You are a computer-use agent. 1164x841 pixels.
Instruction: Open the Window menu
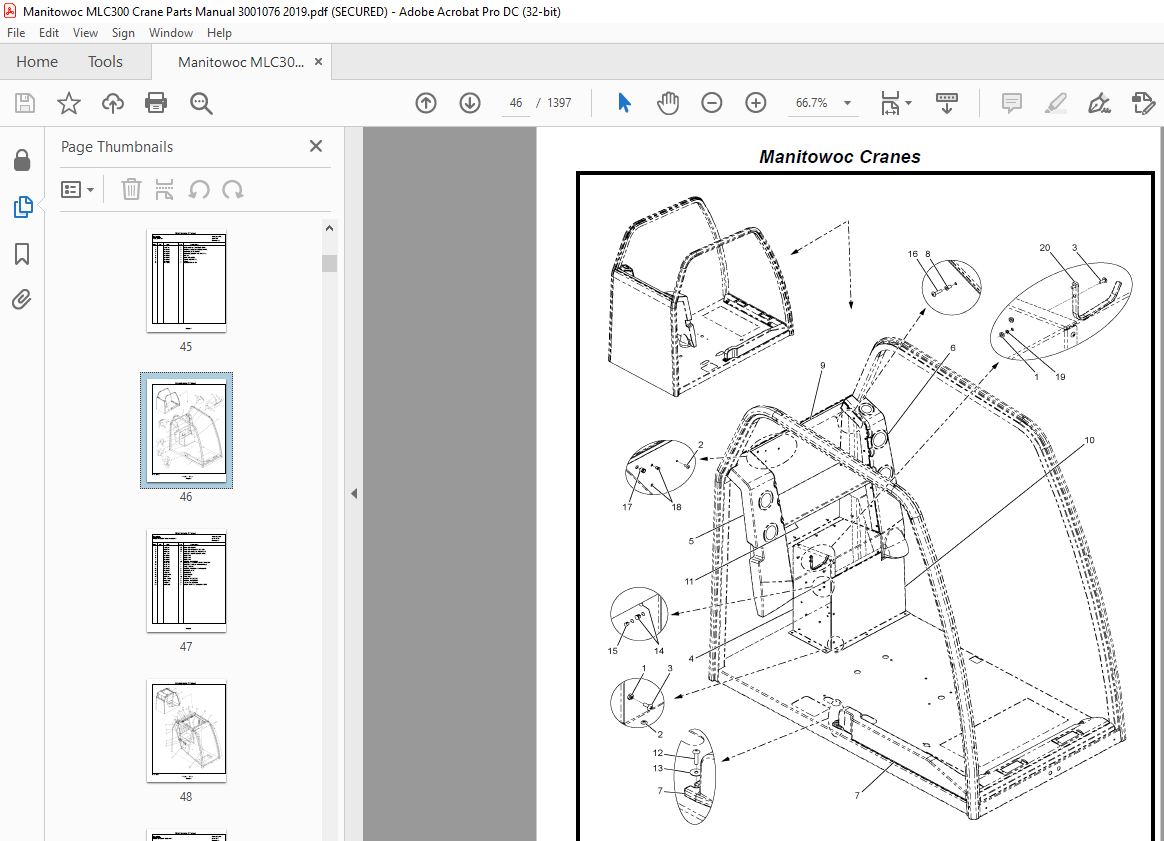pos(171,33)
